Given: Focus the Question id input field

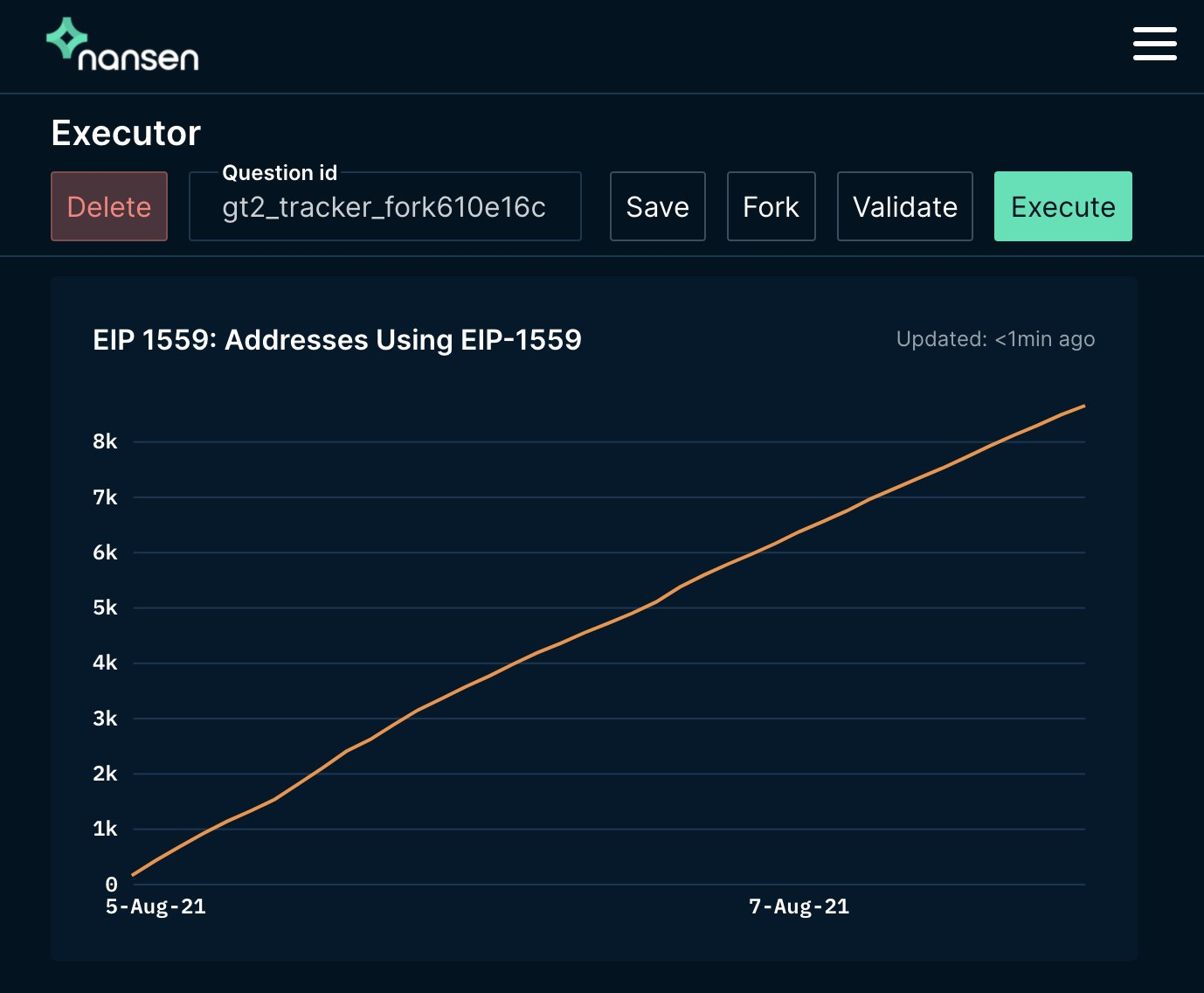Looking at the screenshot, I should (x=385, y=206).
